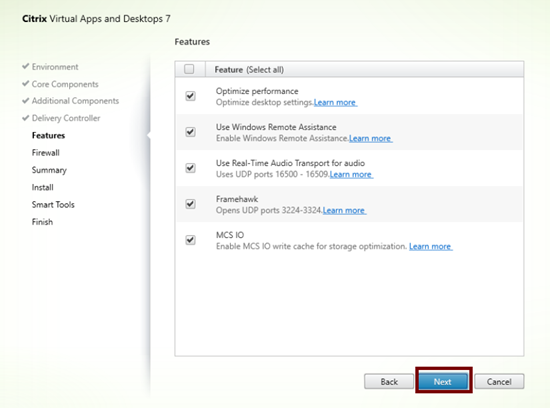550x408 pixels.
Task: Select the Finish step in sidebar
Action: (42, 222)
